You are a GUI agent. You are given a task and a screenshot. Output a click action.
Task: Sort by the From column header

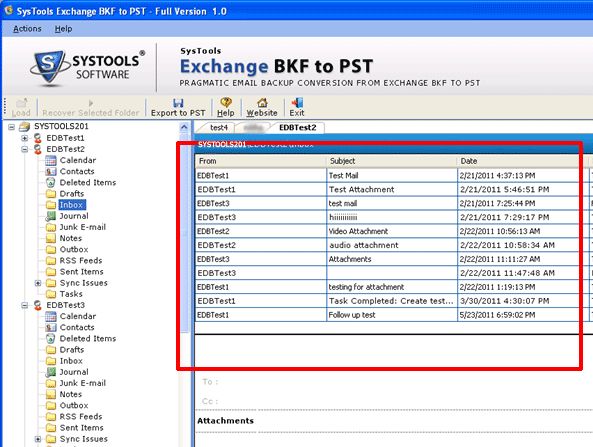(261, 161)
